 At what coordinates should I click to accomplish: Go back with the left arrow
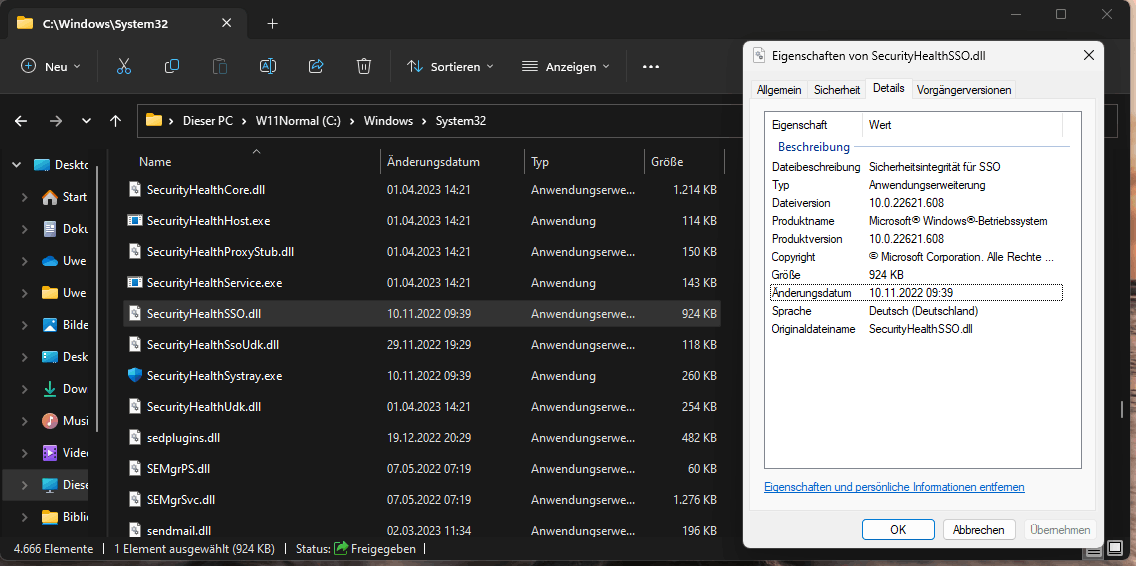pos(21,121)
